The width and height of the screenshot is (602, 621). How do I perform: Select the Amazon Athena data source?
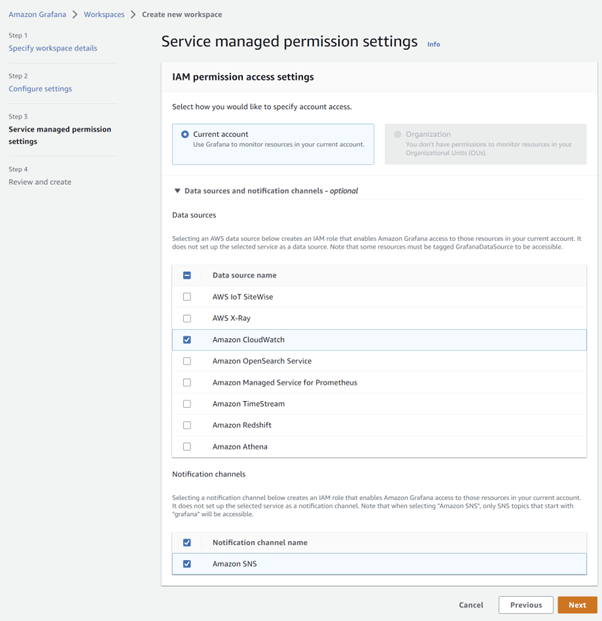pos(187,447)
